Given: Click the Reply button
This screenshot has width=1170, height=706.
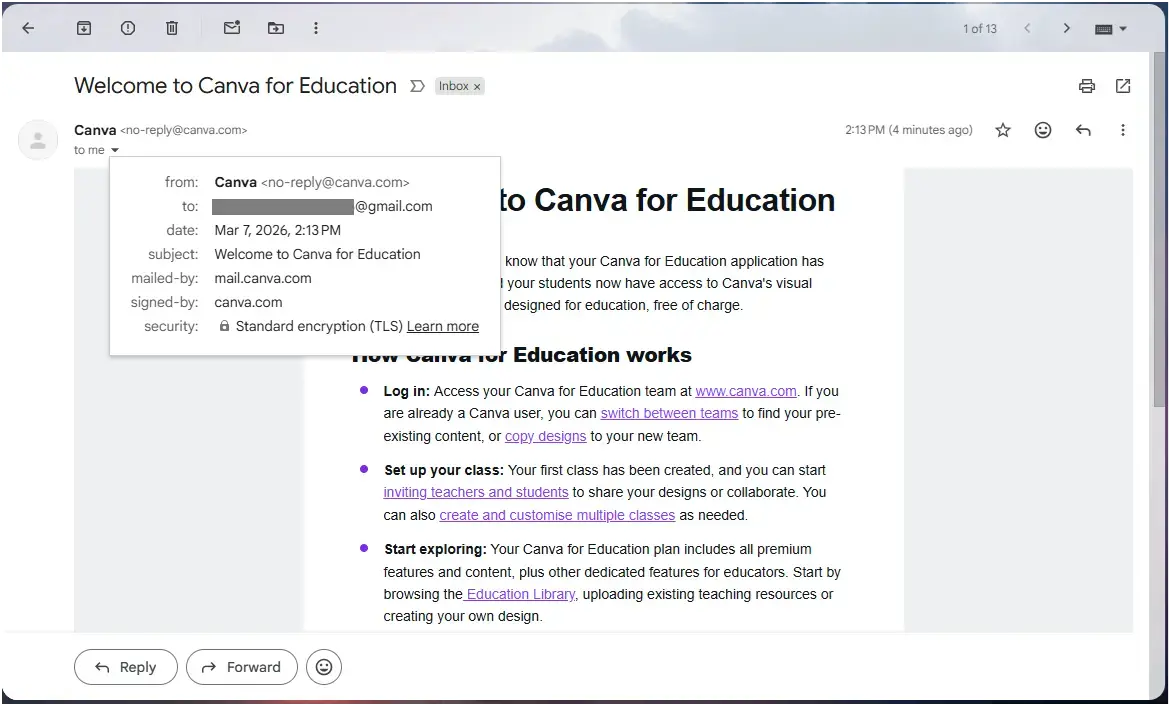Looking at the screenshot, I should [x=125, y=667].
